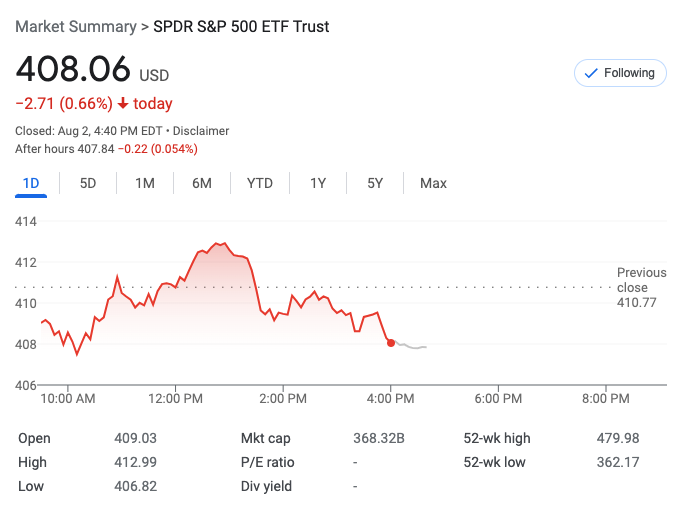Viewport: 689px width, 505px height.
Task: Click the SPDR S&P 500 ETF Trust title
Action: pyautogui.click(x=241, y=27)
